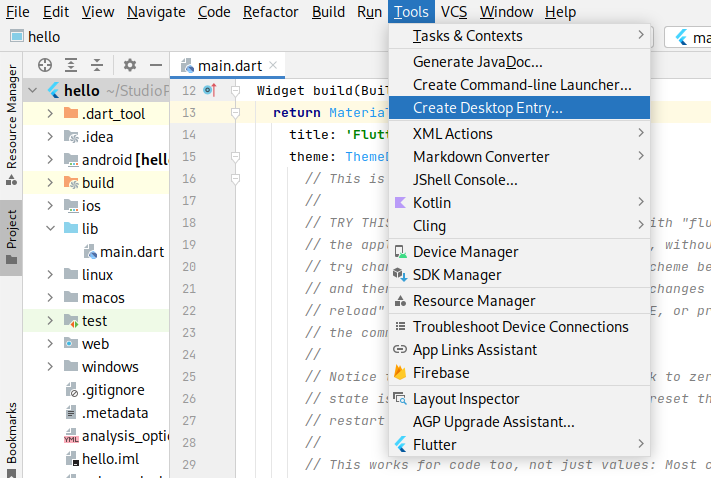The image size is (711, 478).
Task: Choose Create Command-line Launcher...
Action: (519, 85)
